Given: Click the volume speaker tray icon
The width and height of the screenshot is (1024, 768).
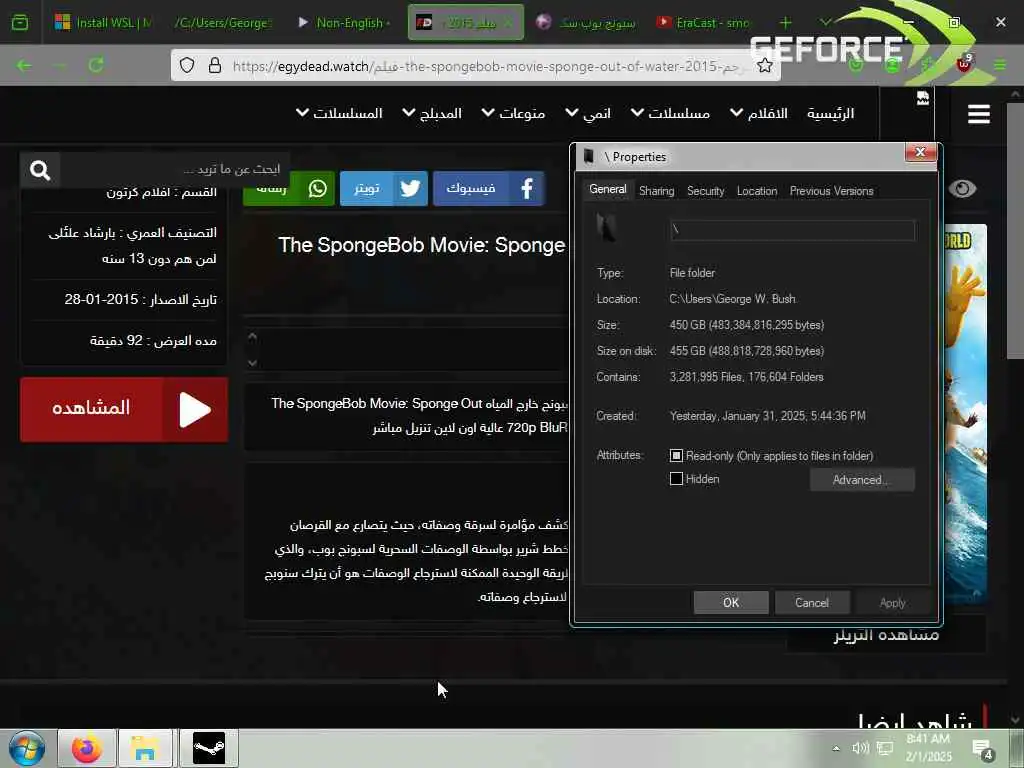Looking at the screenshot, I should pos(860,748).
